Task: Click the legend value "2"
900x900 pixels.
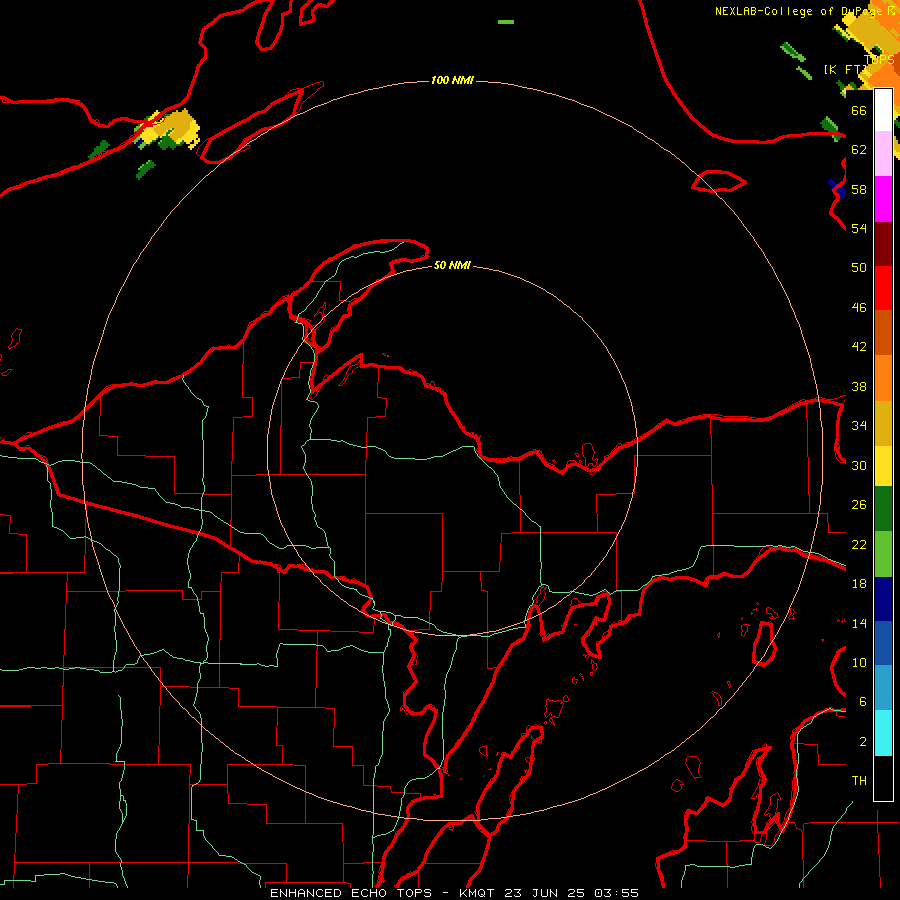Action: pos(863,742)
